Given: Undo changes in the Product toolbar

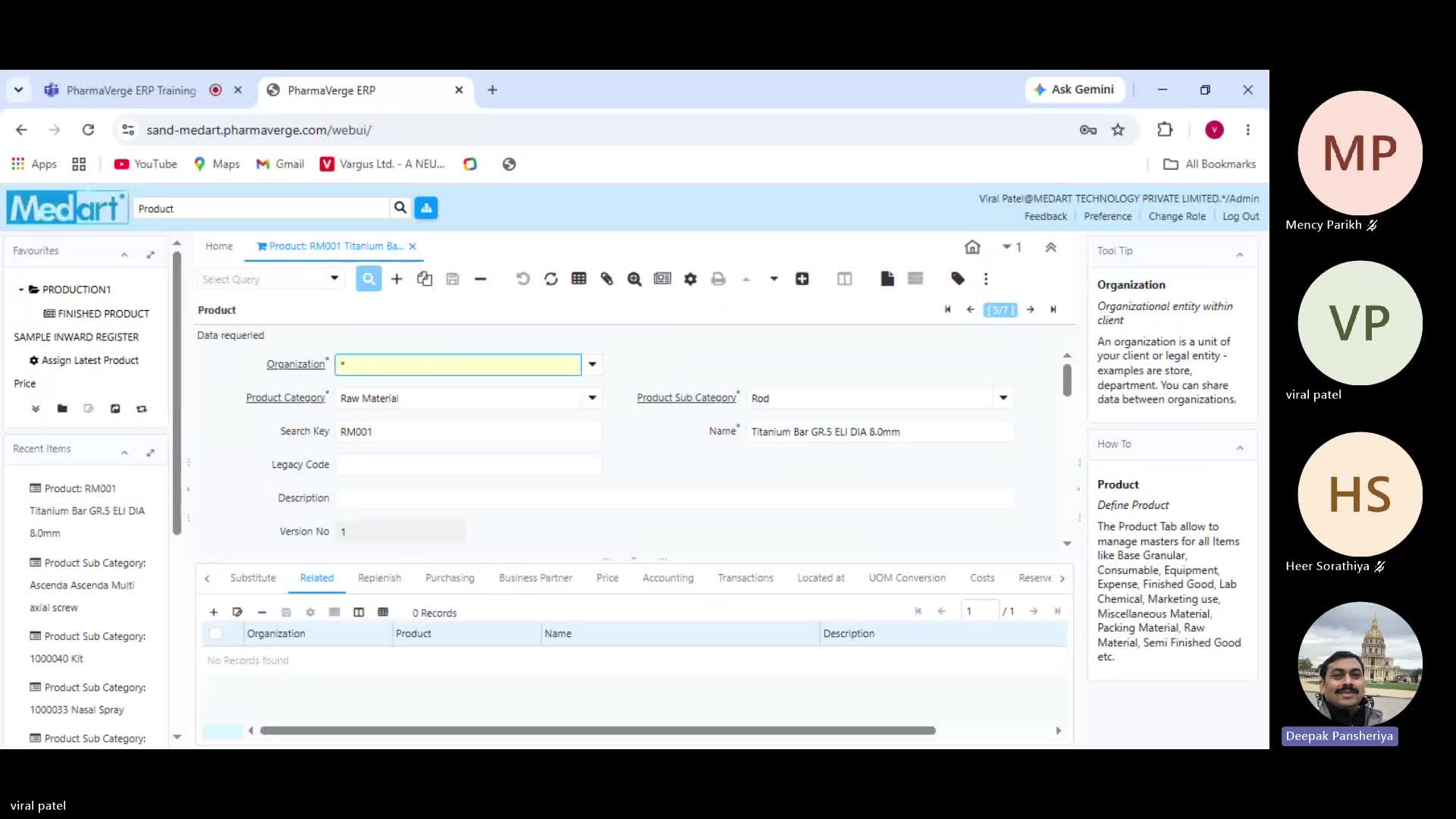Looking at the screenshot, I should [x=522, y=279].
